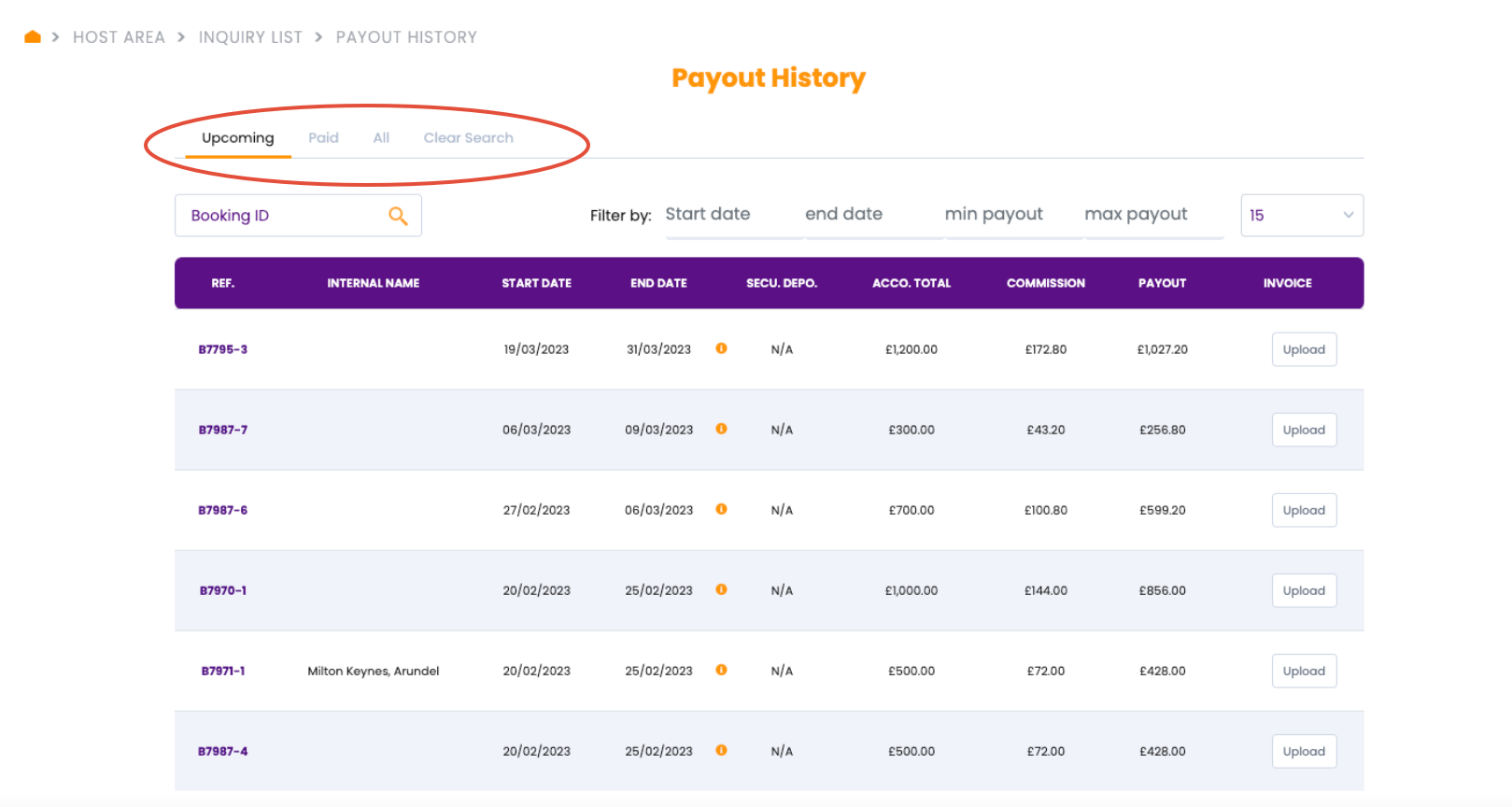1512x807 pixels.
Task: Click info icon in the B7970-1 row
Action: coord(721,589)
